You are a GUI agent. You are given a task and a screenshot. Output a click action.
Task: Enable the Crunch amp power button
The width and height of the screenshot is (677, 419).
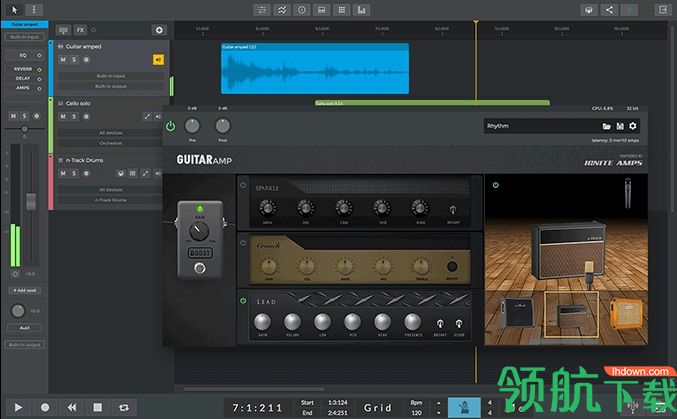pyautogui.click(x=243, y=243)
